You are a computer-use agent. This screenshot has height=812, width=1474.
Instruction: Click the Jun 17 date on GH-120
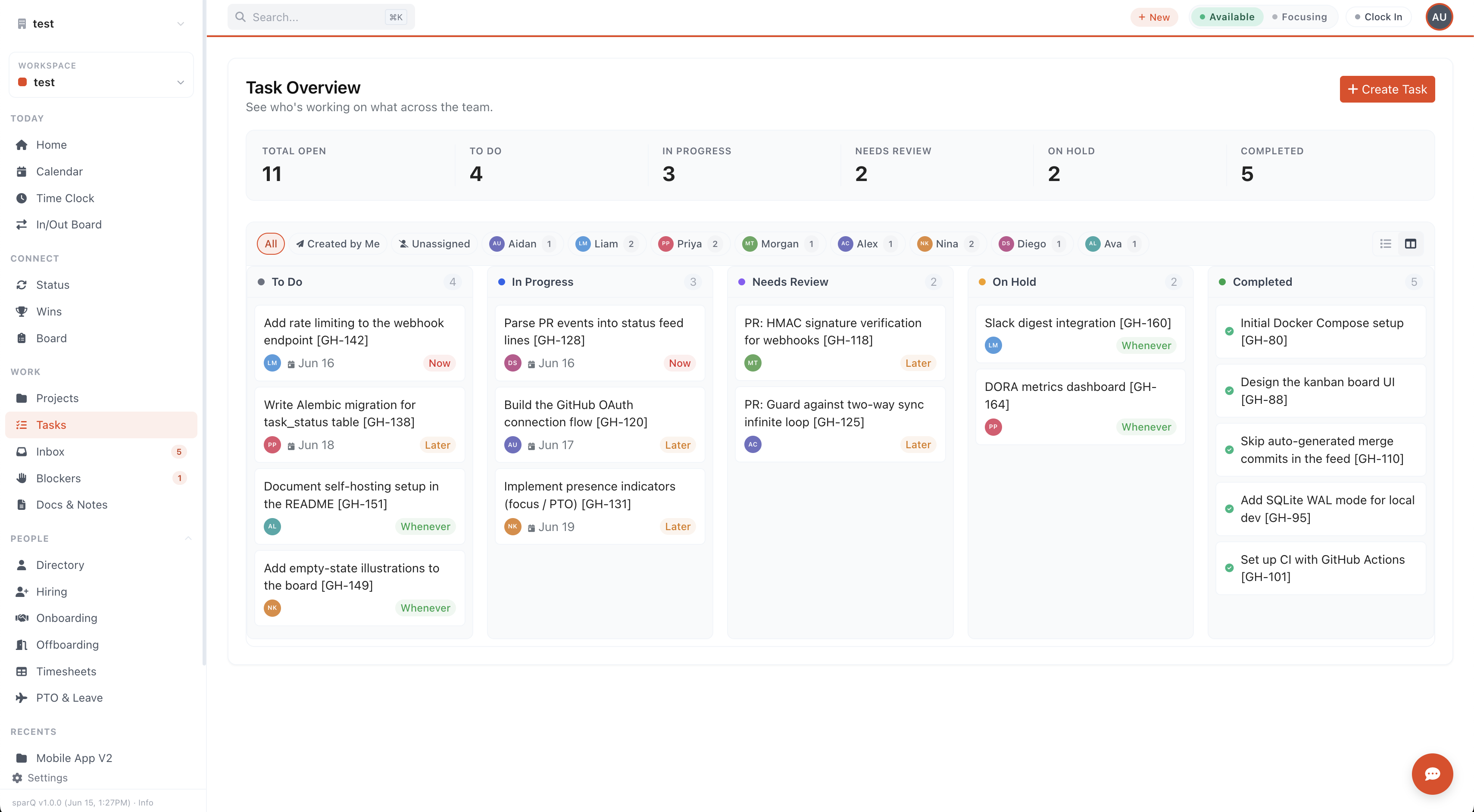pos(550,445)
